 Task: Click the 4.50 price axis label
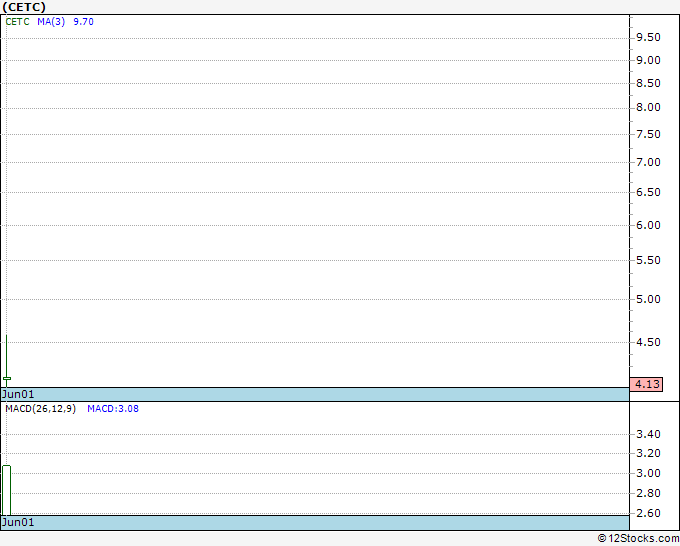pos(648,342)
